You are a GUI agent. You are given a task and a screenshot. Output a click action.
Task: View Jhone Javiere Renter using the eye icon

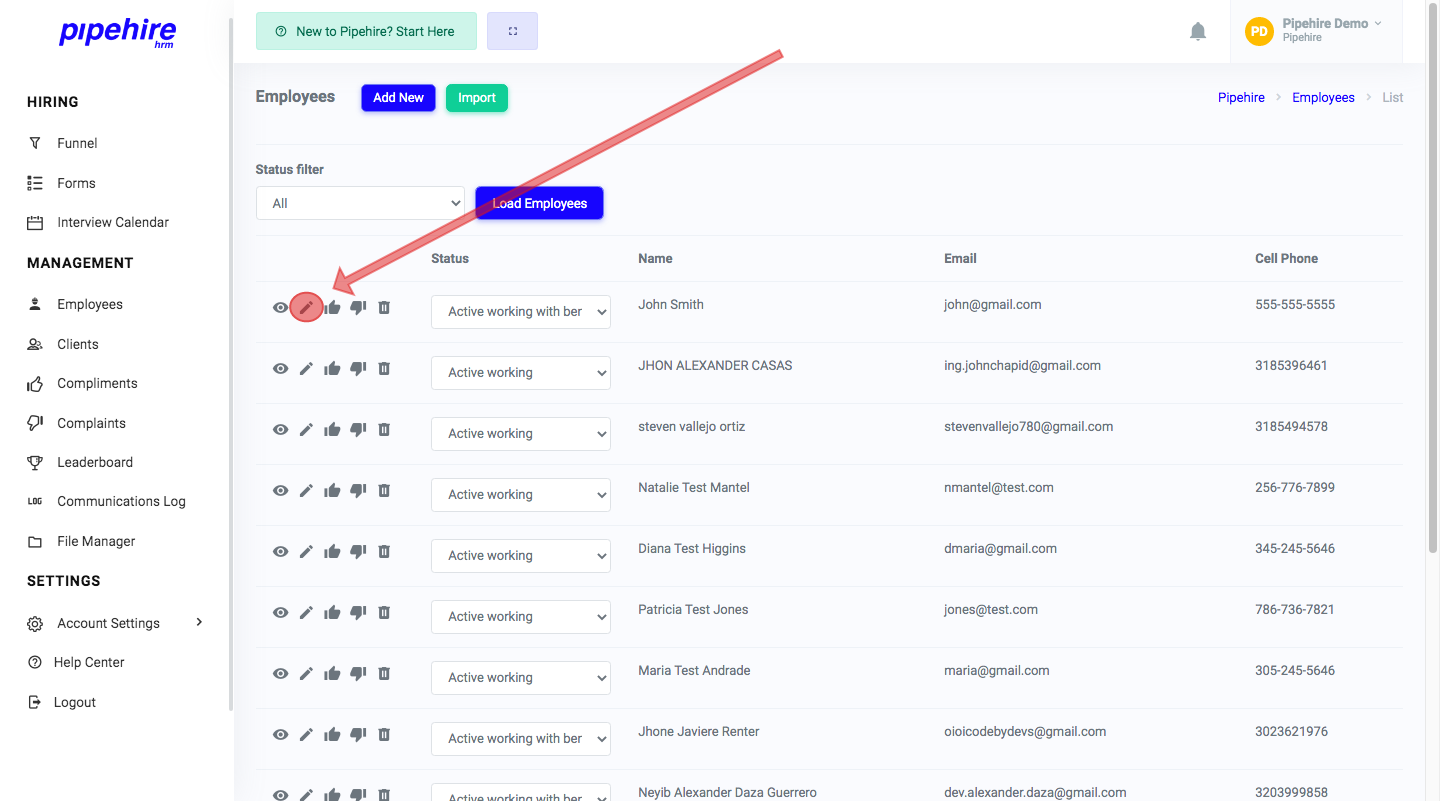(x=281, y=734)
